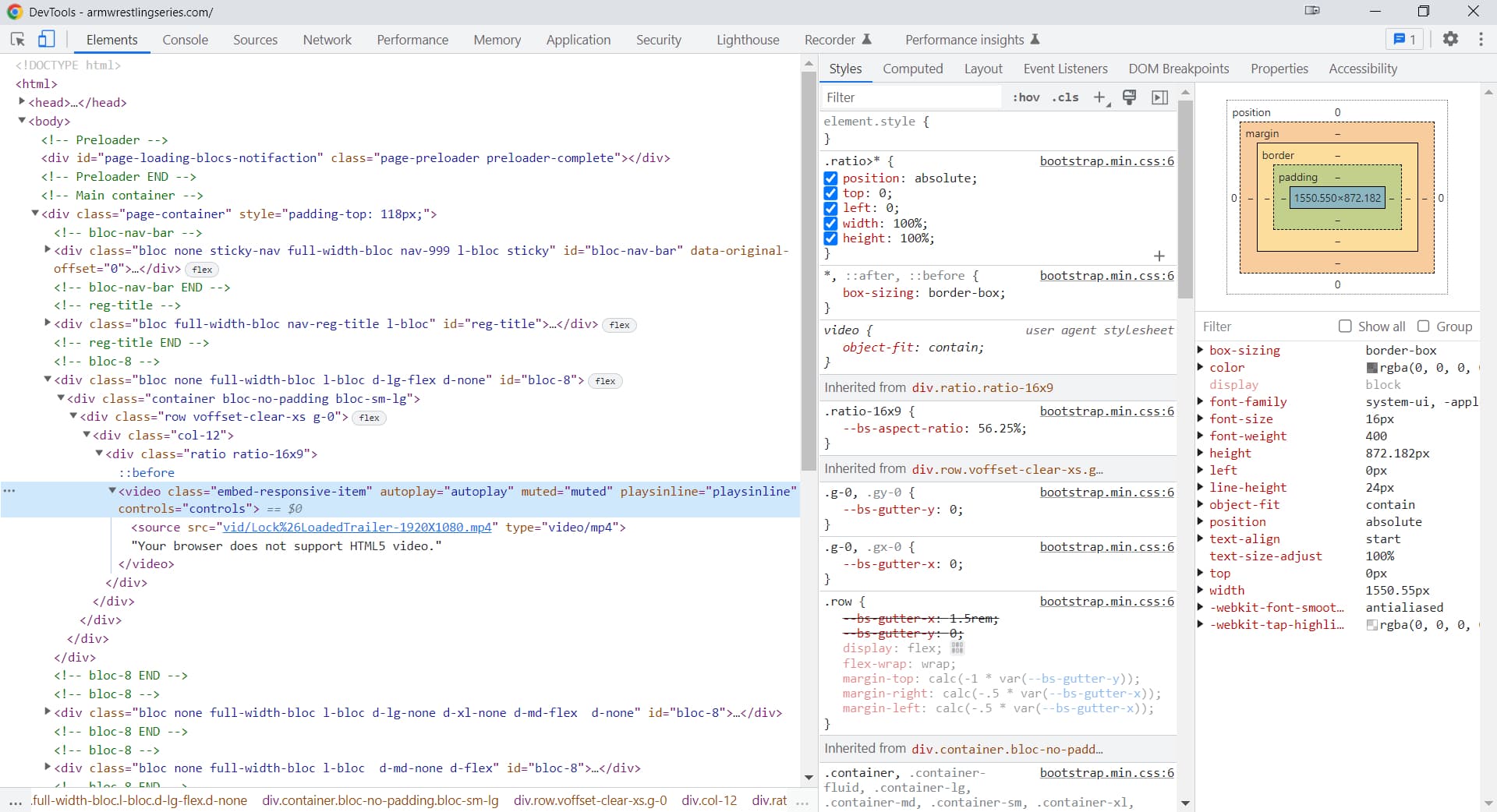Open the issues counter badge

pyautogui.click(x=1404, y=39)
